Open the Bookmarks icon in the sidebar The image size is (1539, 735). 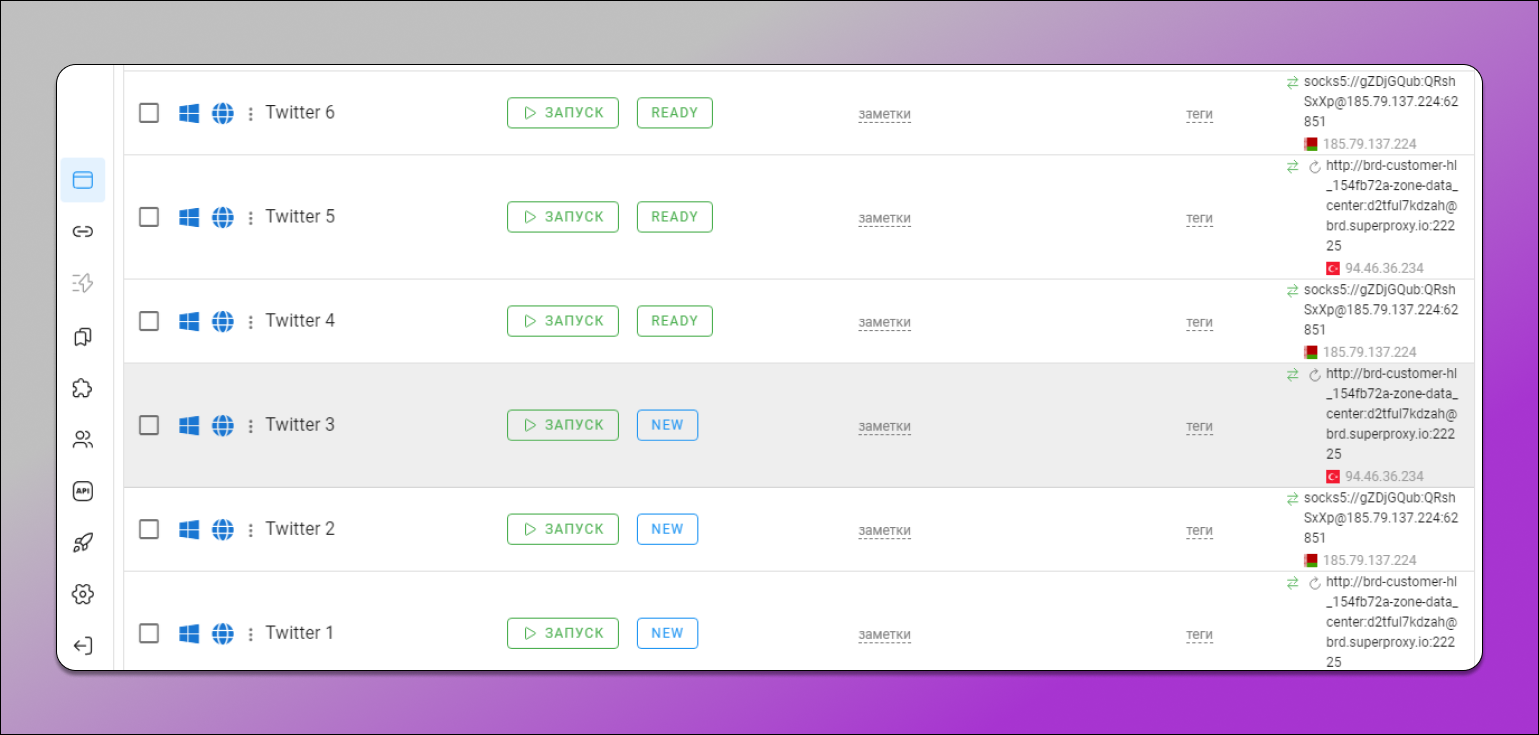[83, 336]
